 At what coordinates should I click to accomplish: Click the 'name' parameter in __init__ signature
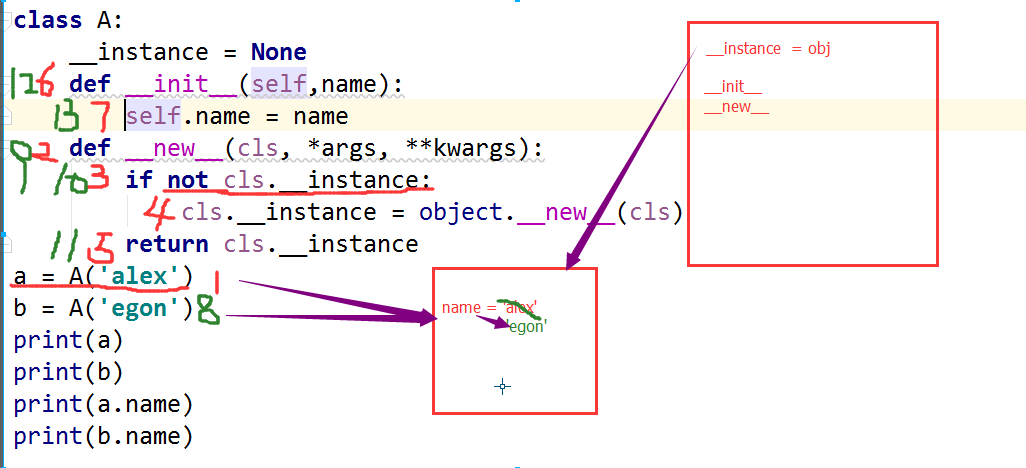[349, 84]
